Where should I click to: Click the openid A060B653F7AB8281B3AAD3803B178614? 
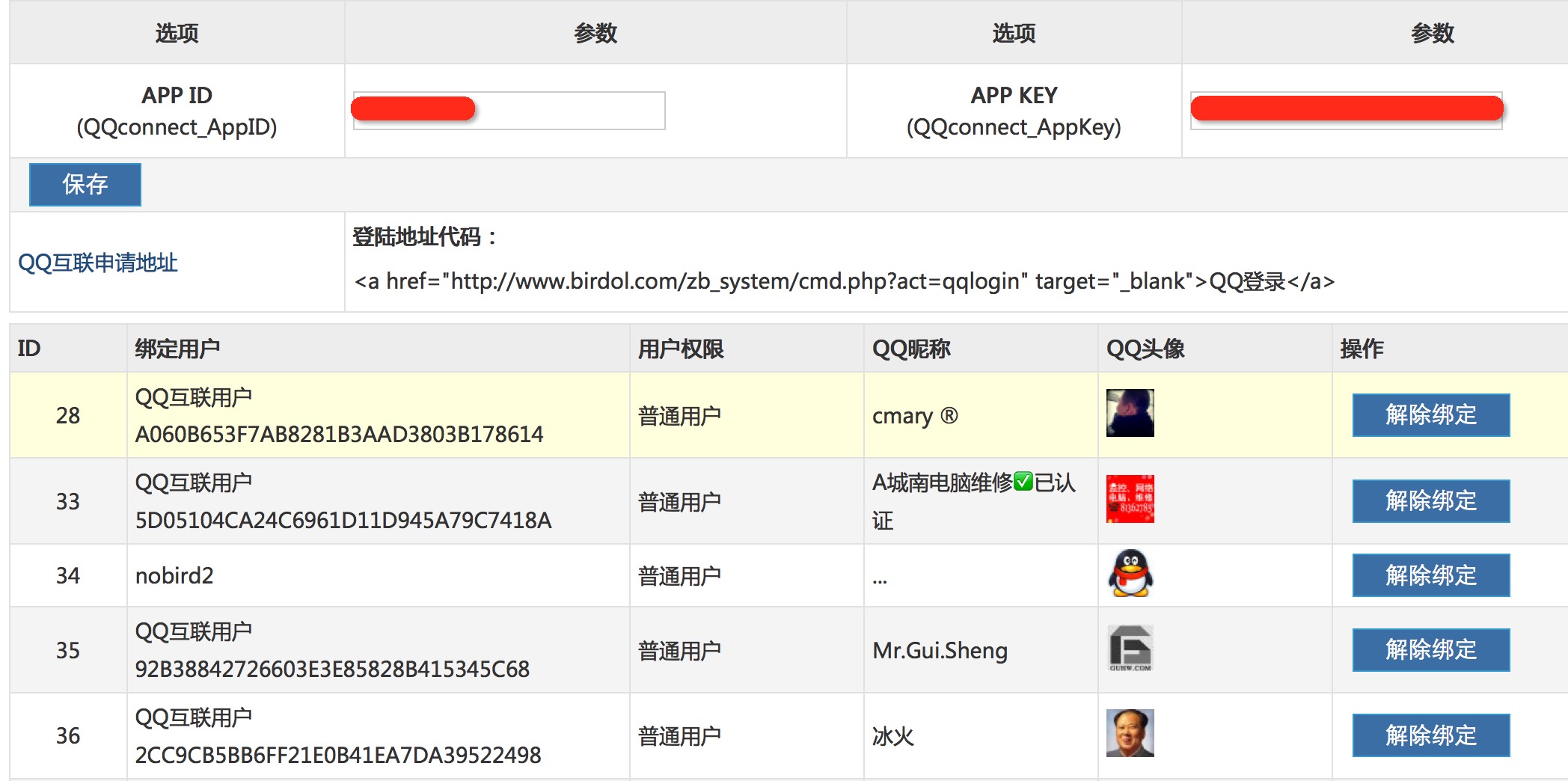340,435
